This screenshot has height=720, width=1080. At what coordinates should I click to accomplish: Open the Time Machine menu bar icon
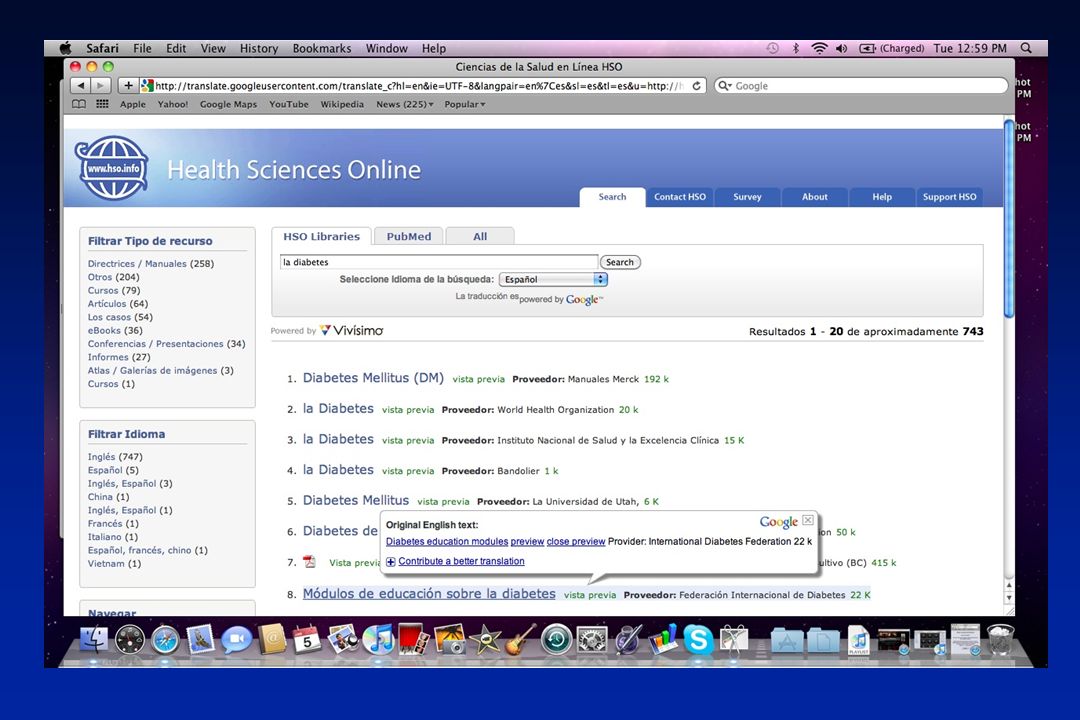coord(773,48)
